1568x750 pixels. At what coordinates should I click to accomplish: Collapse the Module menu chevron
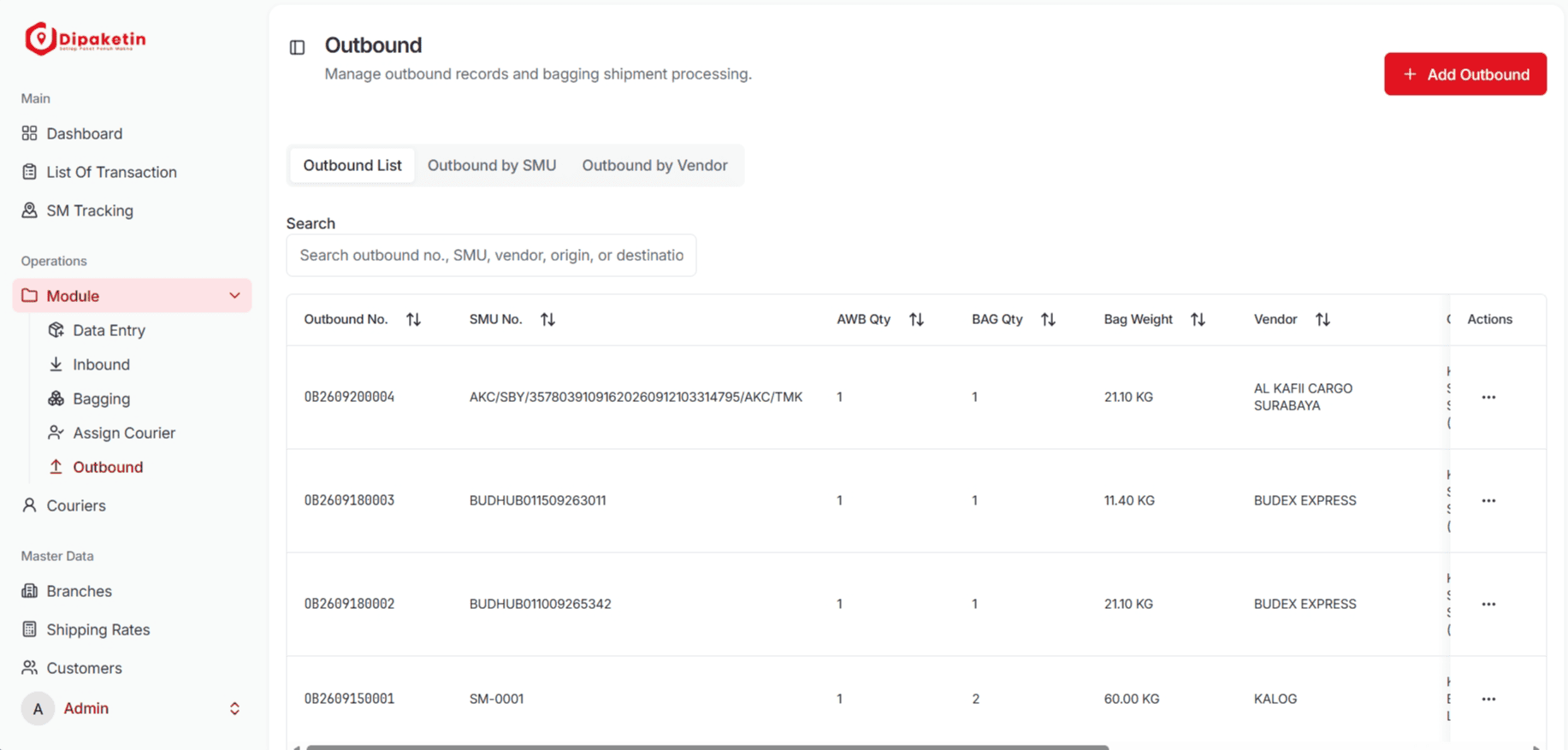pyautogui.click(x=234, y=296)
